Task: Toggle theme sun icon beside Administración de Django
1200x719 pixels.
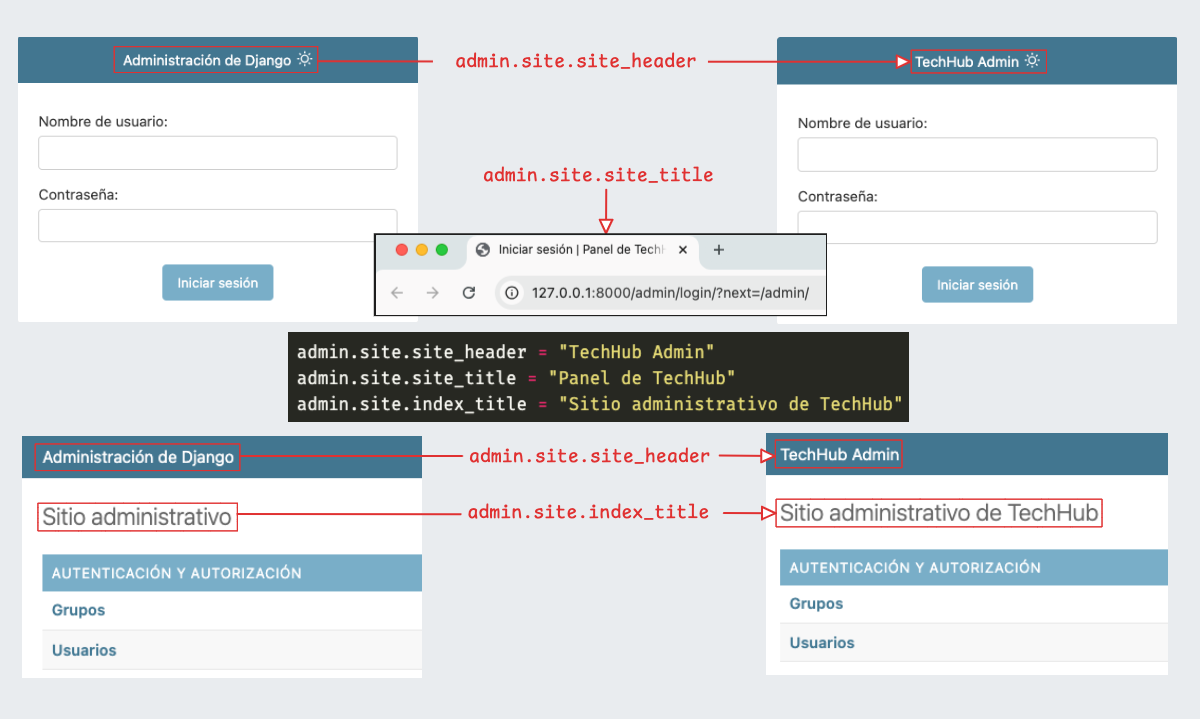Action: [x=305, y=60]
